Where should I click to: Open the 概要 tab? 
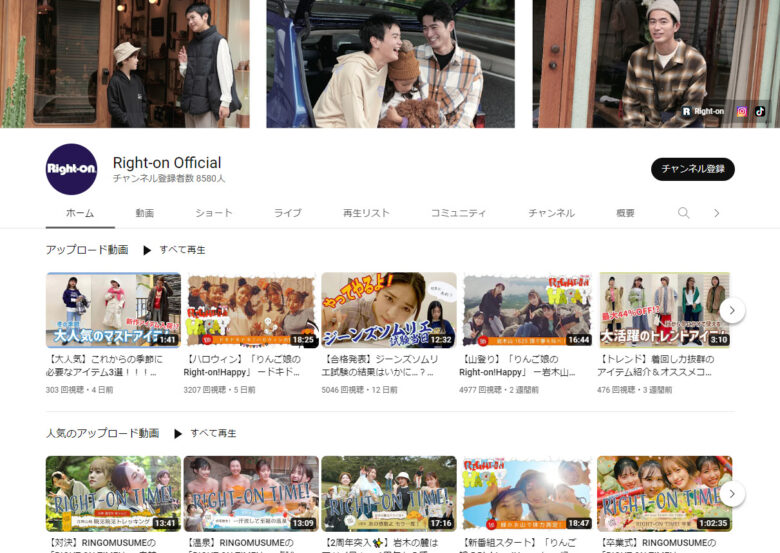pos(625,213)
